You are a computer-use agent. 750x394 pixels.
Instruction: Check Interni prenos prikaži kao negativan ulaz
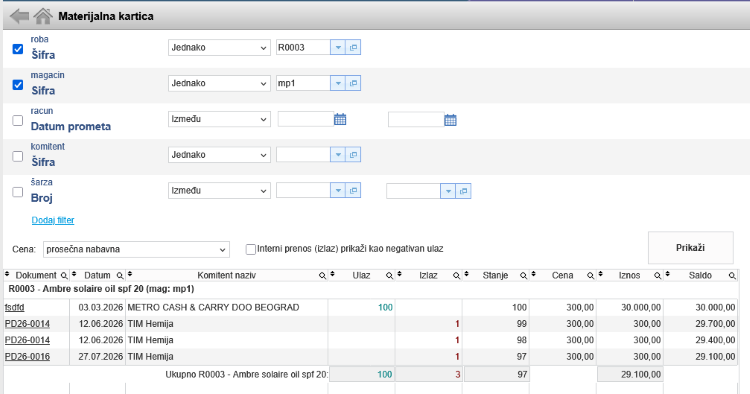point(251,249)
